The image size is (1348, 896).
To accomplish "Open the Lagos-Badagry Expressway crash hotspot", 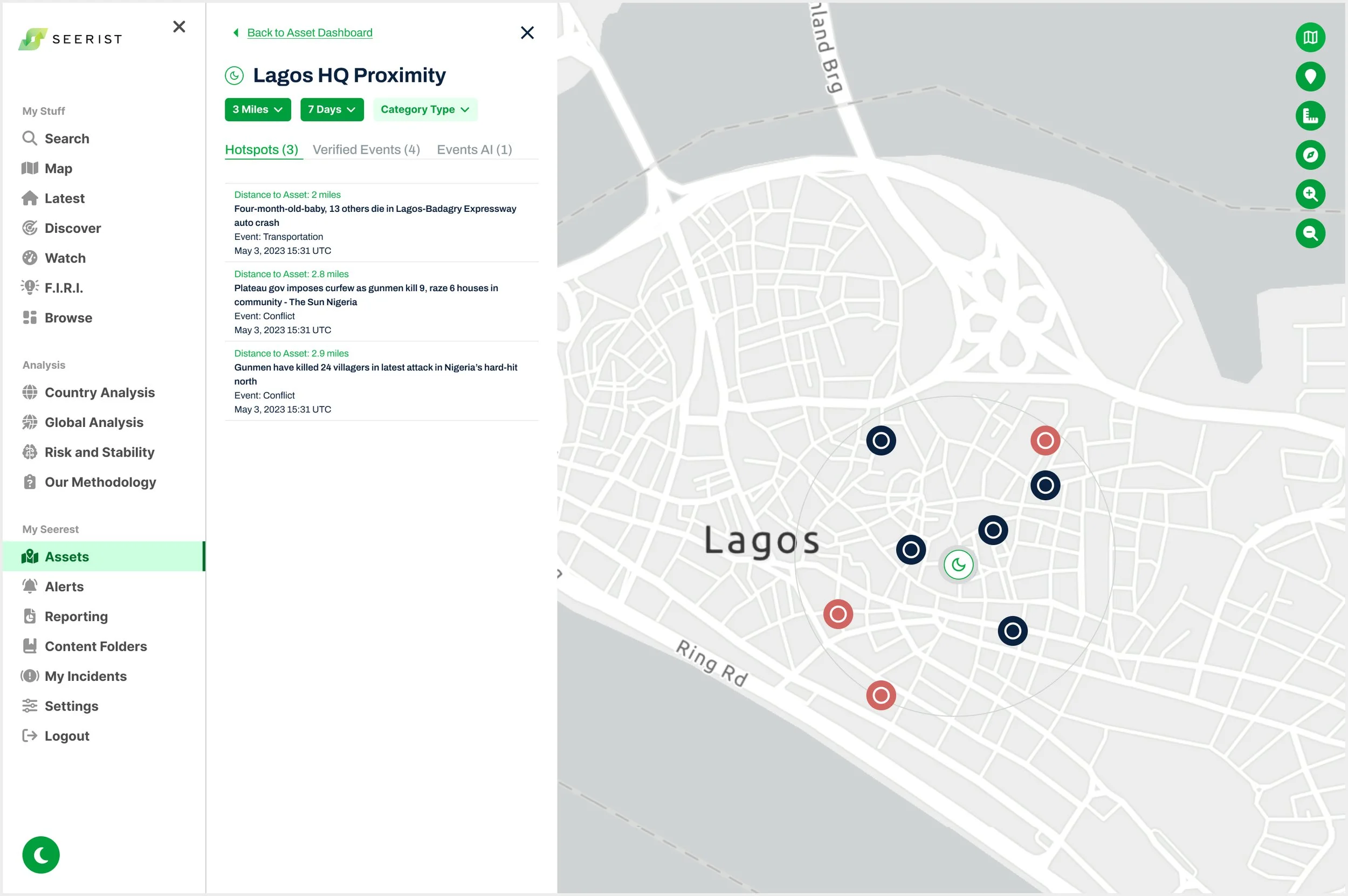I will 375,216.
